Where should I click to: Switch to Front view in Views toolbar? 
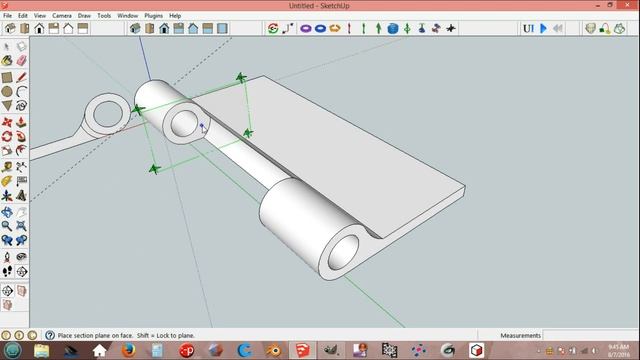click(39, 28)
